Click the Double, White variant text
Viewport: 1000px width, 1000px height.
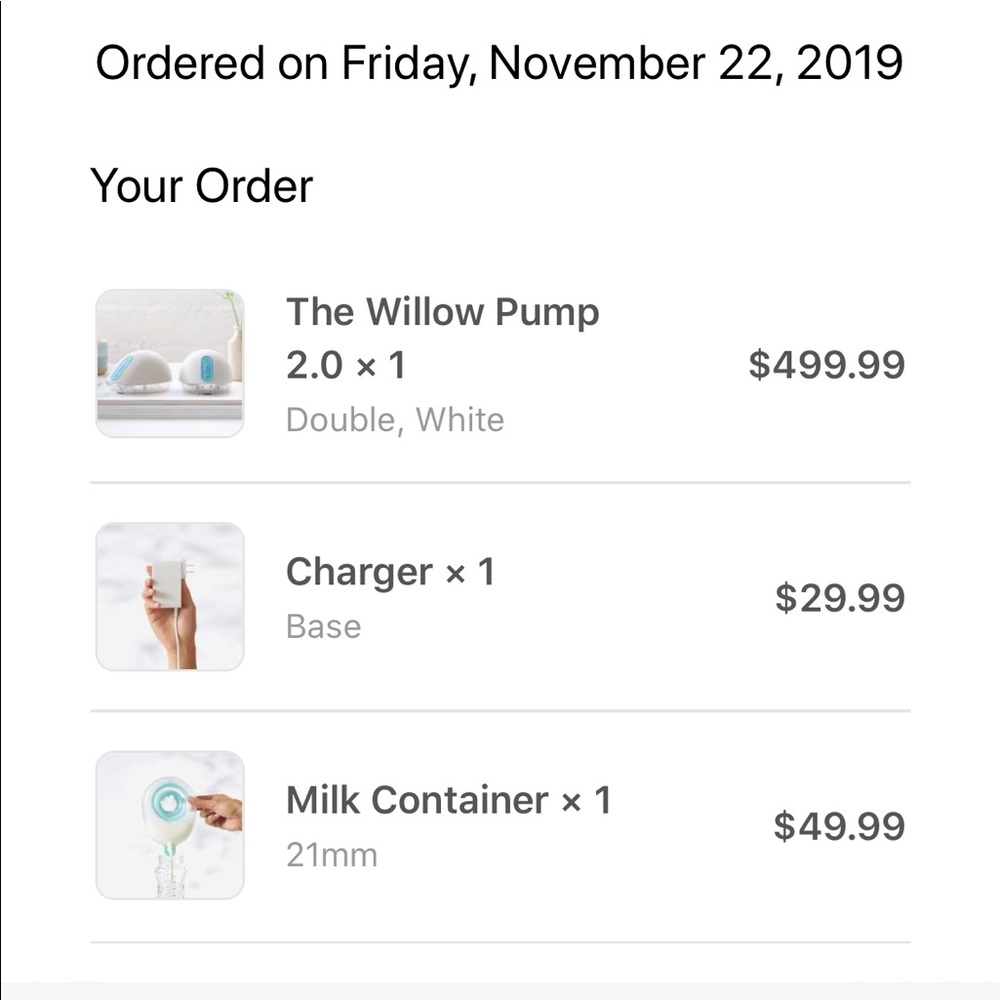[x=394, y=419]
